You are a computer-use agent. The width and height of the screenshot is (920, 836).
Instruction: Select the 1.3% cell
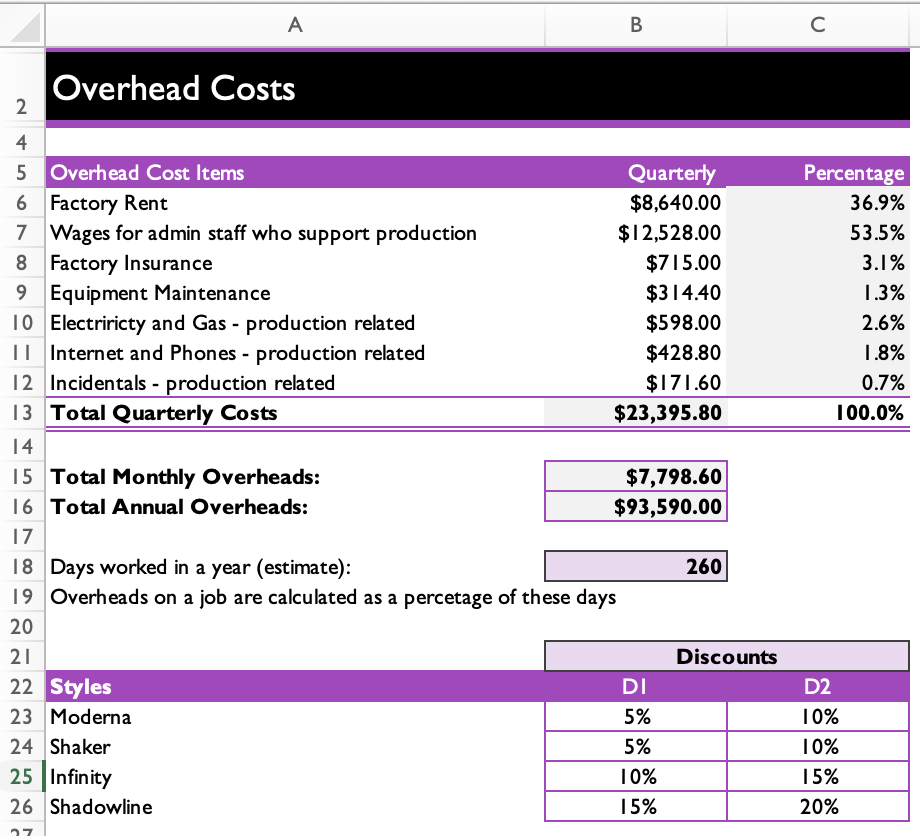pyautogui.click(x=818, y=293)
